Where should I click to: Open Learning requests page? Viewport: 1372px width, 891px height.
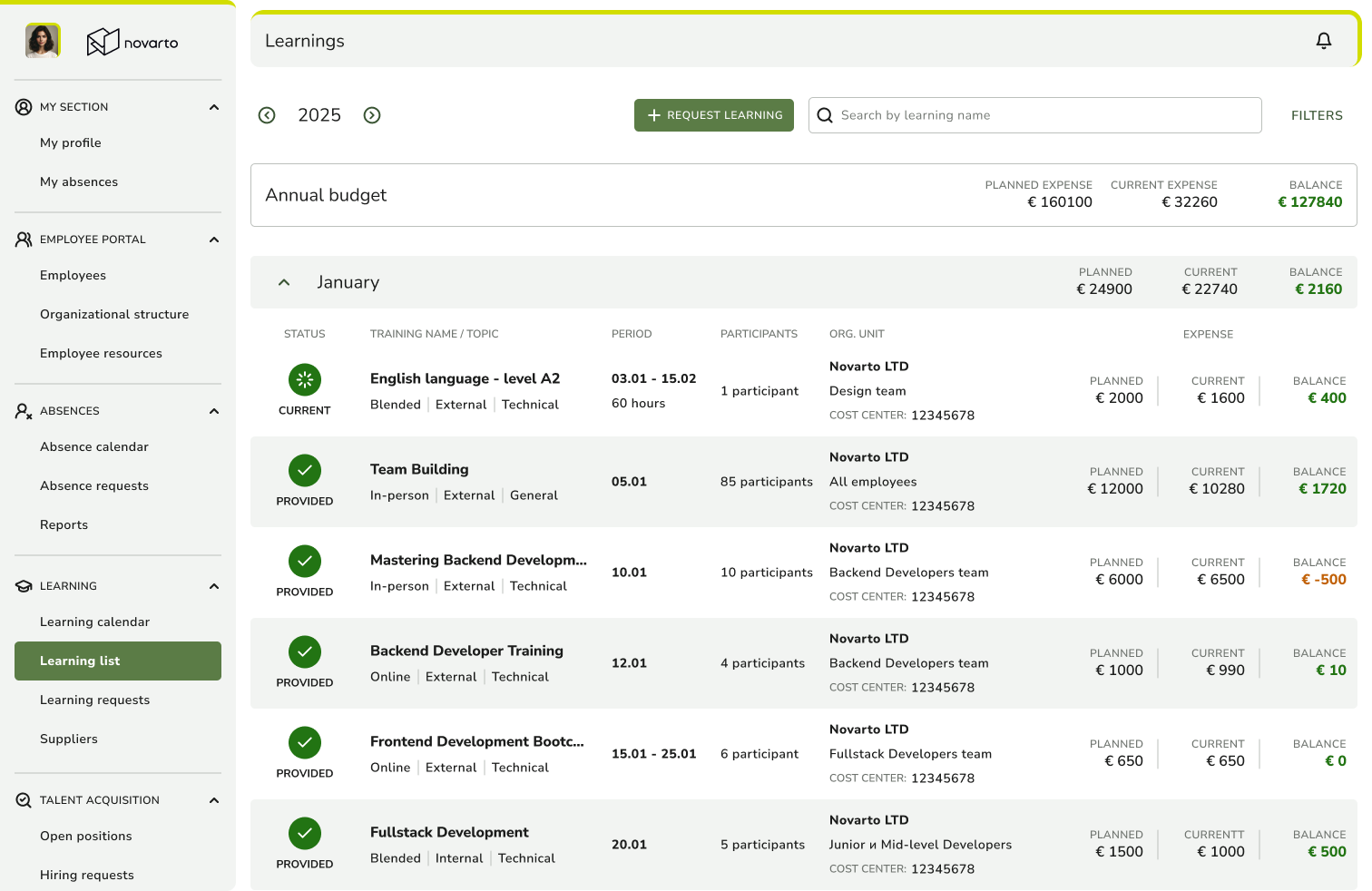pos(95,700)
